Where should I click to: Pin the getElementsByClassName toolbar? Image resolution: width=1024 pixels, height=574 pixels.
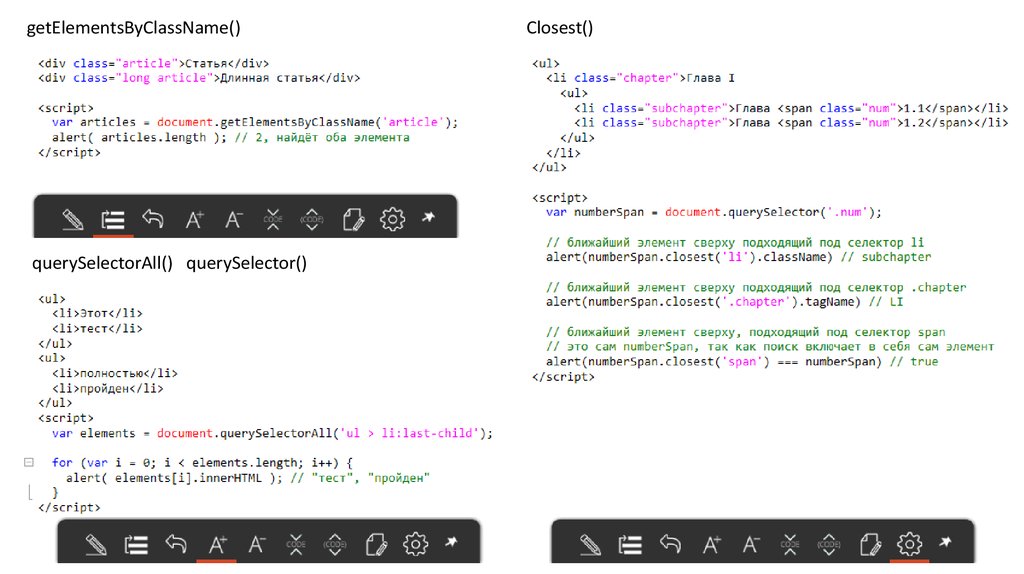[x=429, y=217]
